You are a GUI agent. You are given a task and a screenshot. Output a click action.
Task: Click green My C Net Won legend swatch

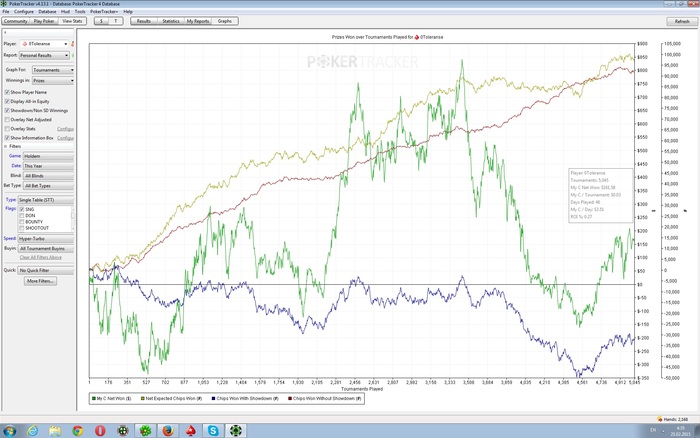[94, 398]
